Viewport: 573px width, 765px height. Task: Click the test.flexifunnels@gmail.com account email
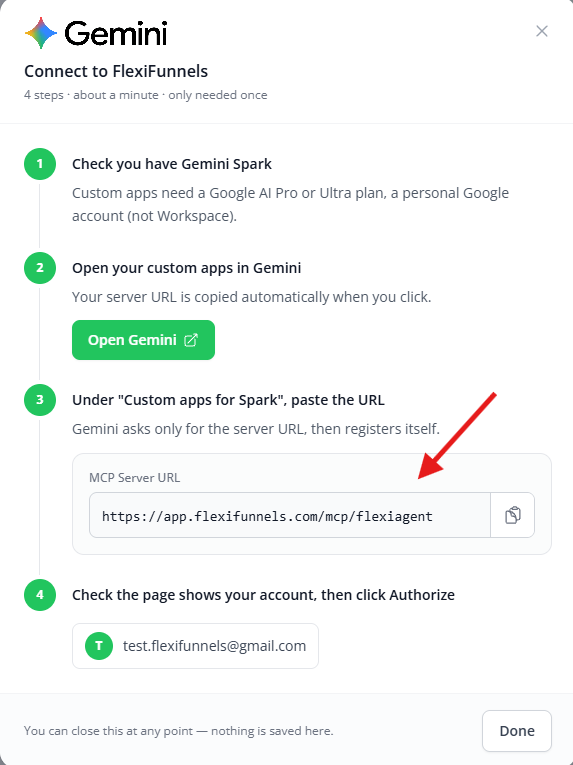tap(214, 646)
